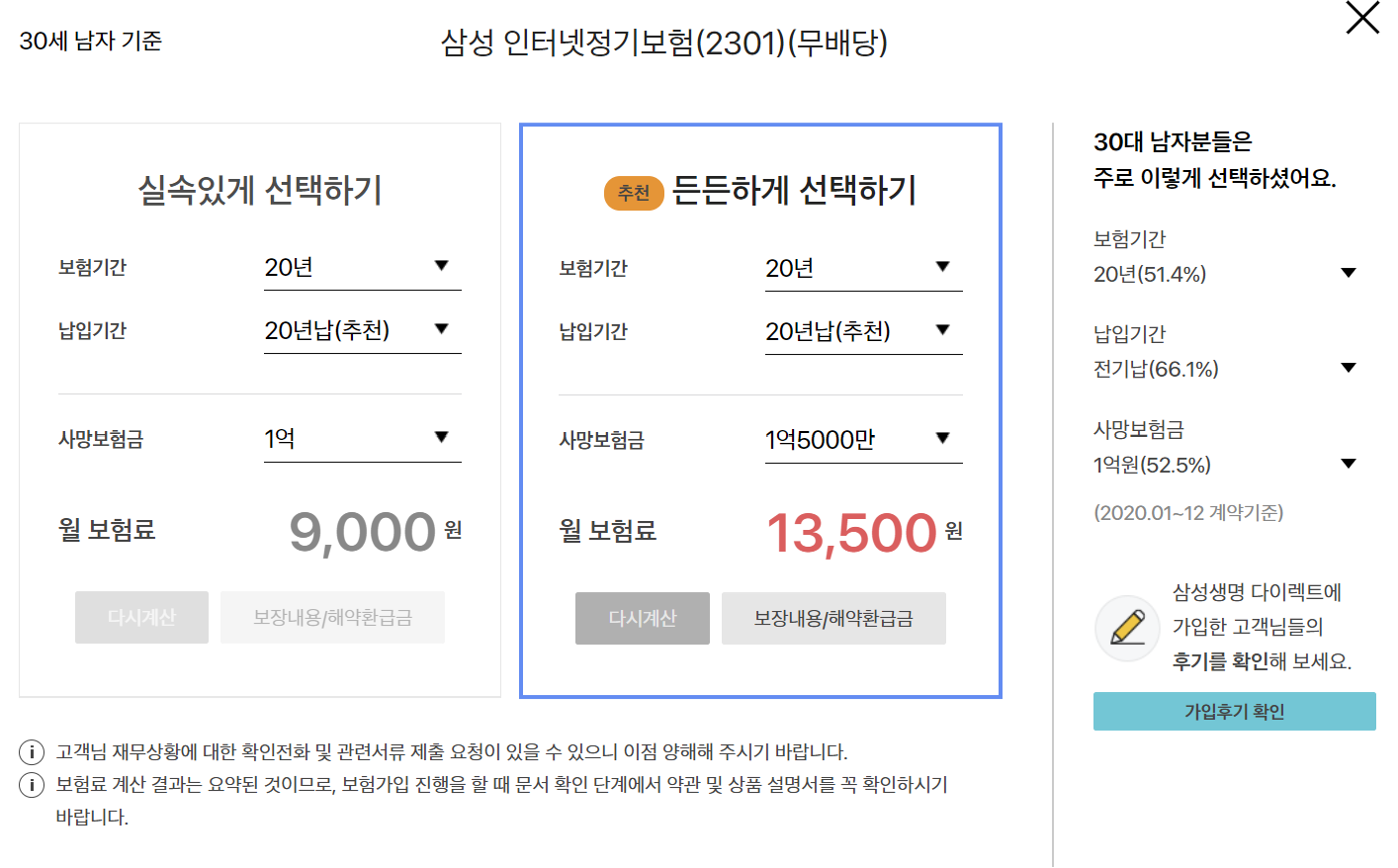The image size is (1398, 868).
Task: Close the insurance plan dialog with X
Action: tap(1362, 18)
